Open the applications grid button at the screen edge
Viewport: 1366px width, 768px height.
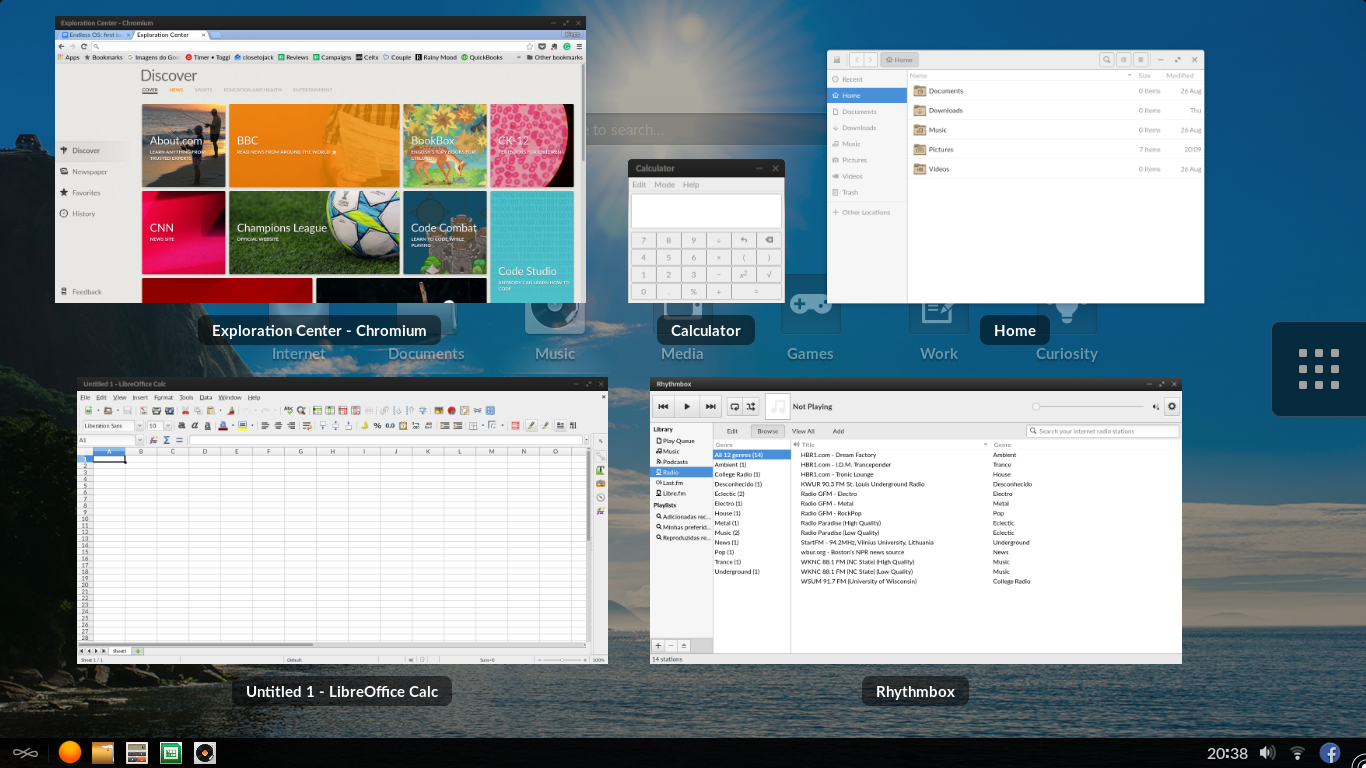1319,368
